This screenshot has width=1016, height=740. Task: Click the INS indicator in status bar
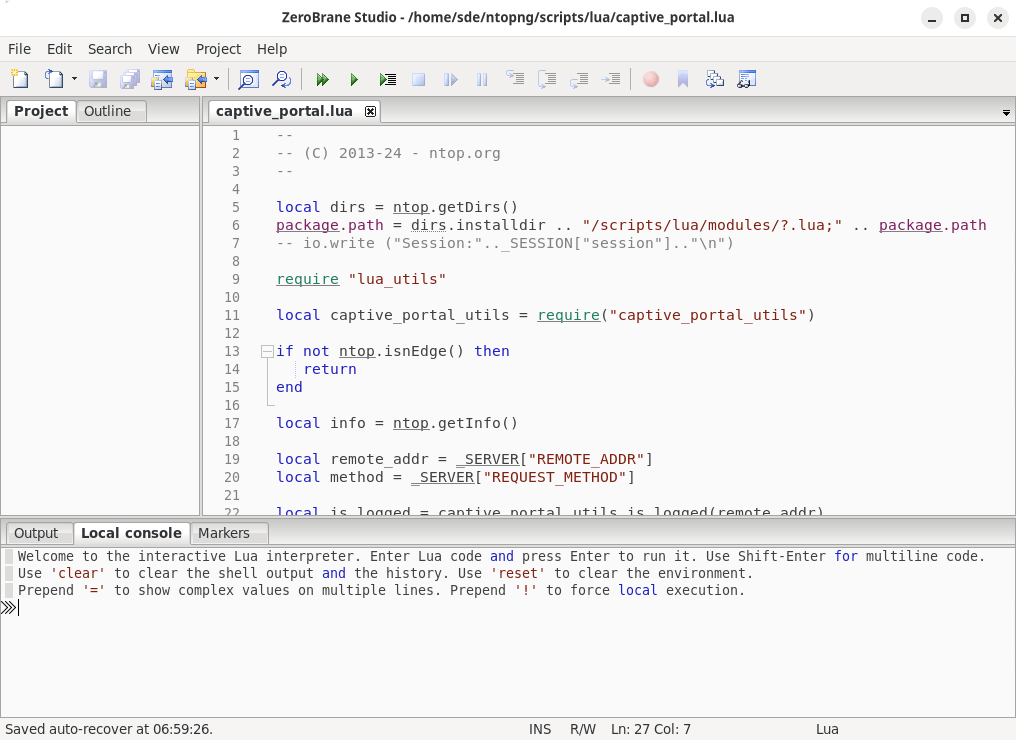pyautogui.click(x=540, y=729)
